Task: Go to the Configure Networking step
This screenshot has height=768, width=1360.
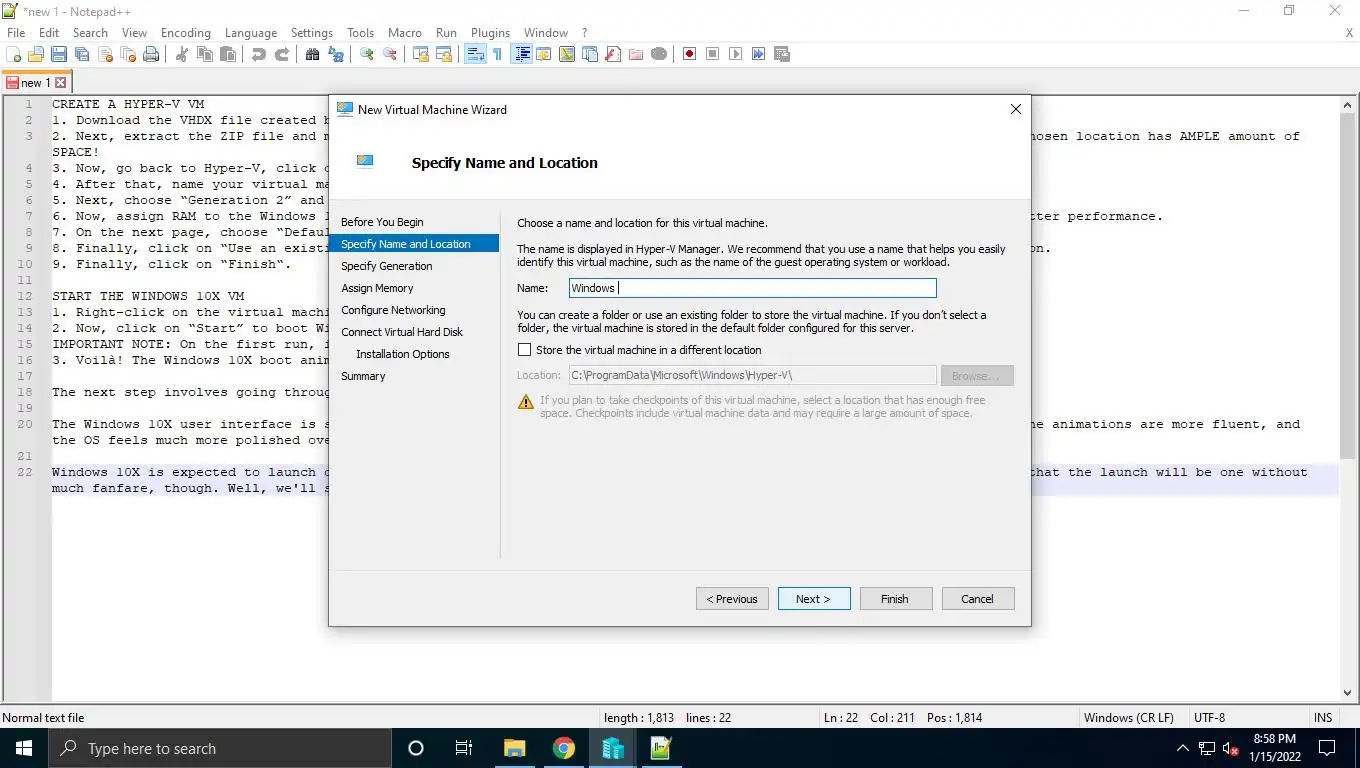Action: coord(393,310)
